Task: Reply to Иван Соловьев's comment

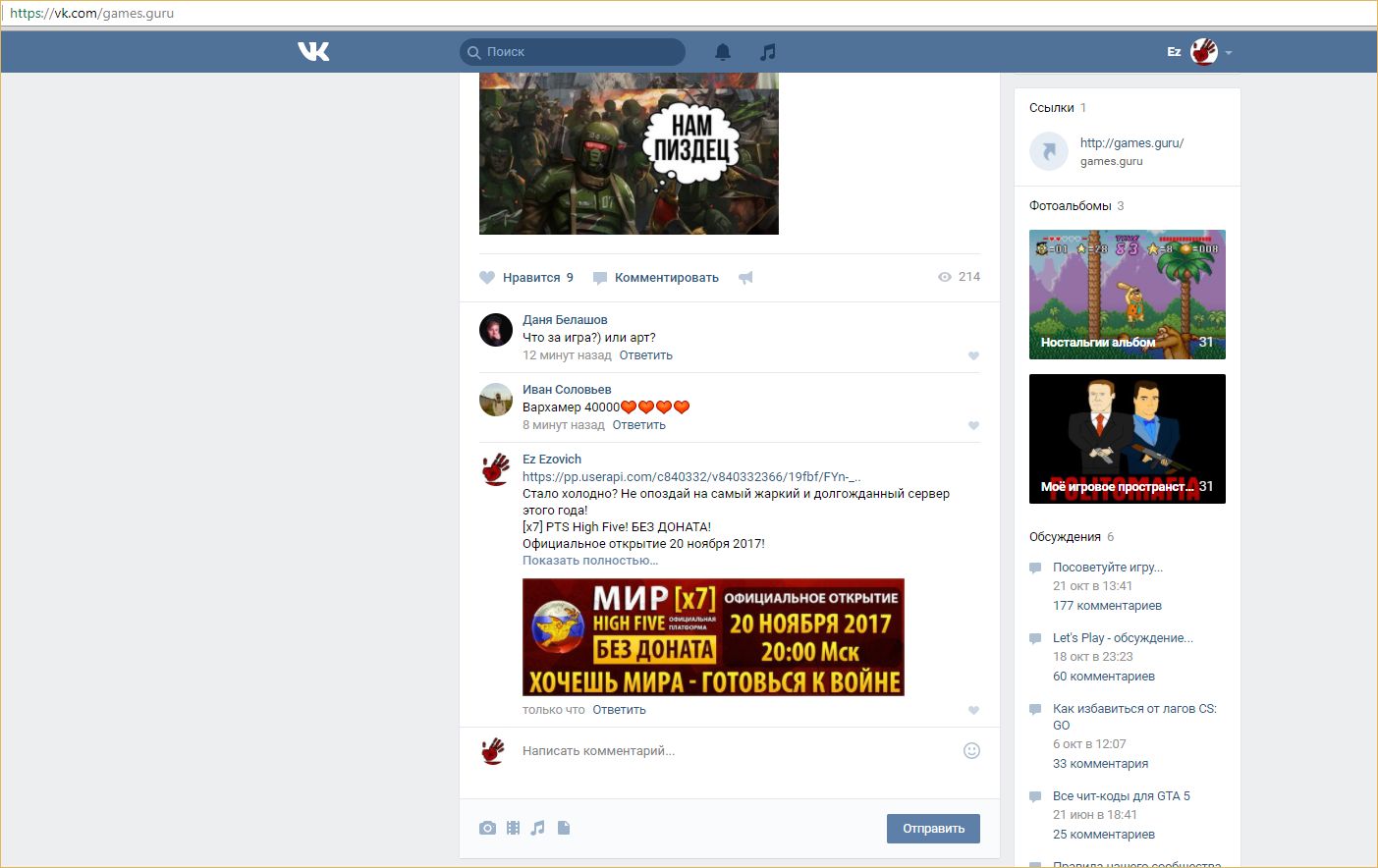Action: click(639, 425)
